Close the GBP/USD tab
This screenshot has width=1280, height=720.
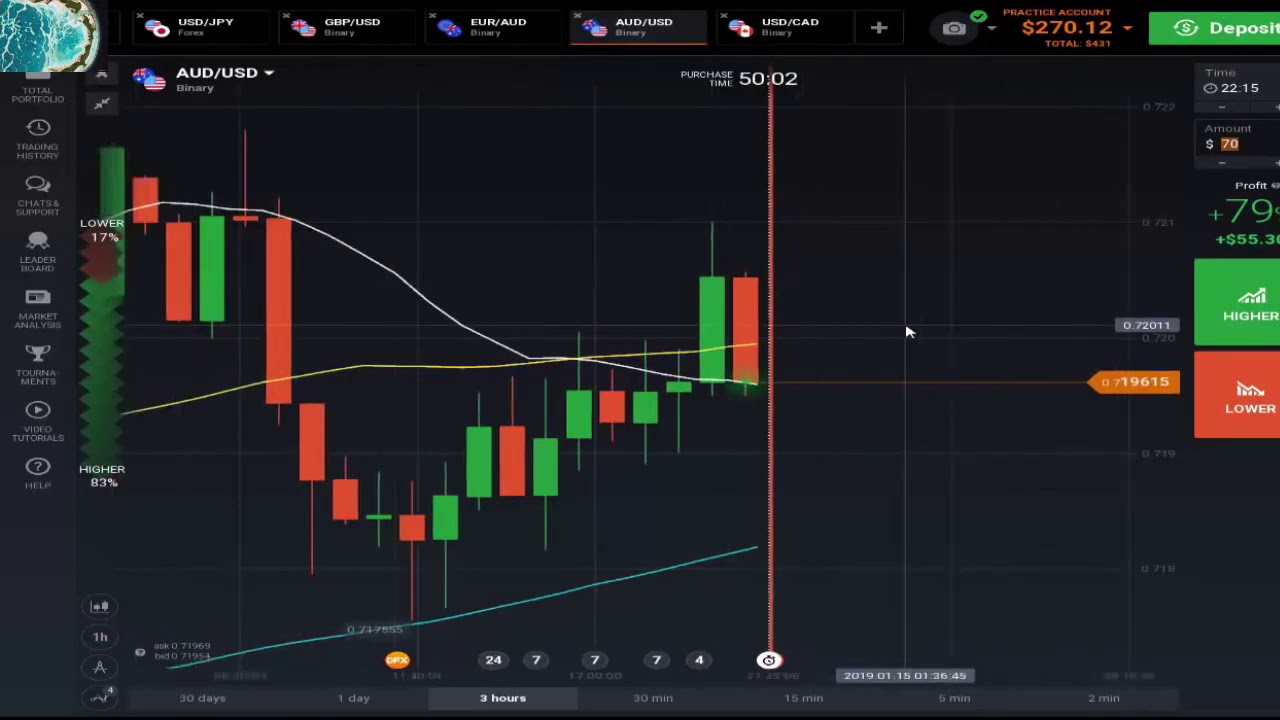pyautogui.click(x=287, y=17)
